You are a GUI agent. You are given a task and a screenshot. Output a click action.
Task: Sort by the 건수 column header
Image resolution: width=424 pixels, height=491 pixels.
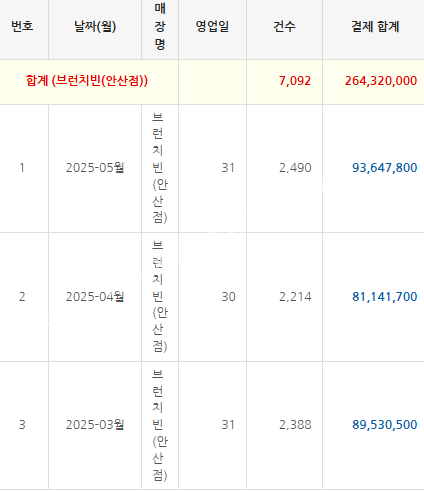pos(284,26)
